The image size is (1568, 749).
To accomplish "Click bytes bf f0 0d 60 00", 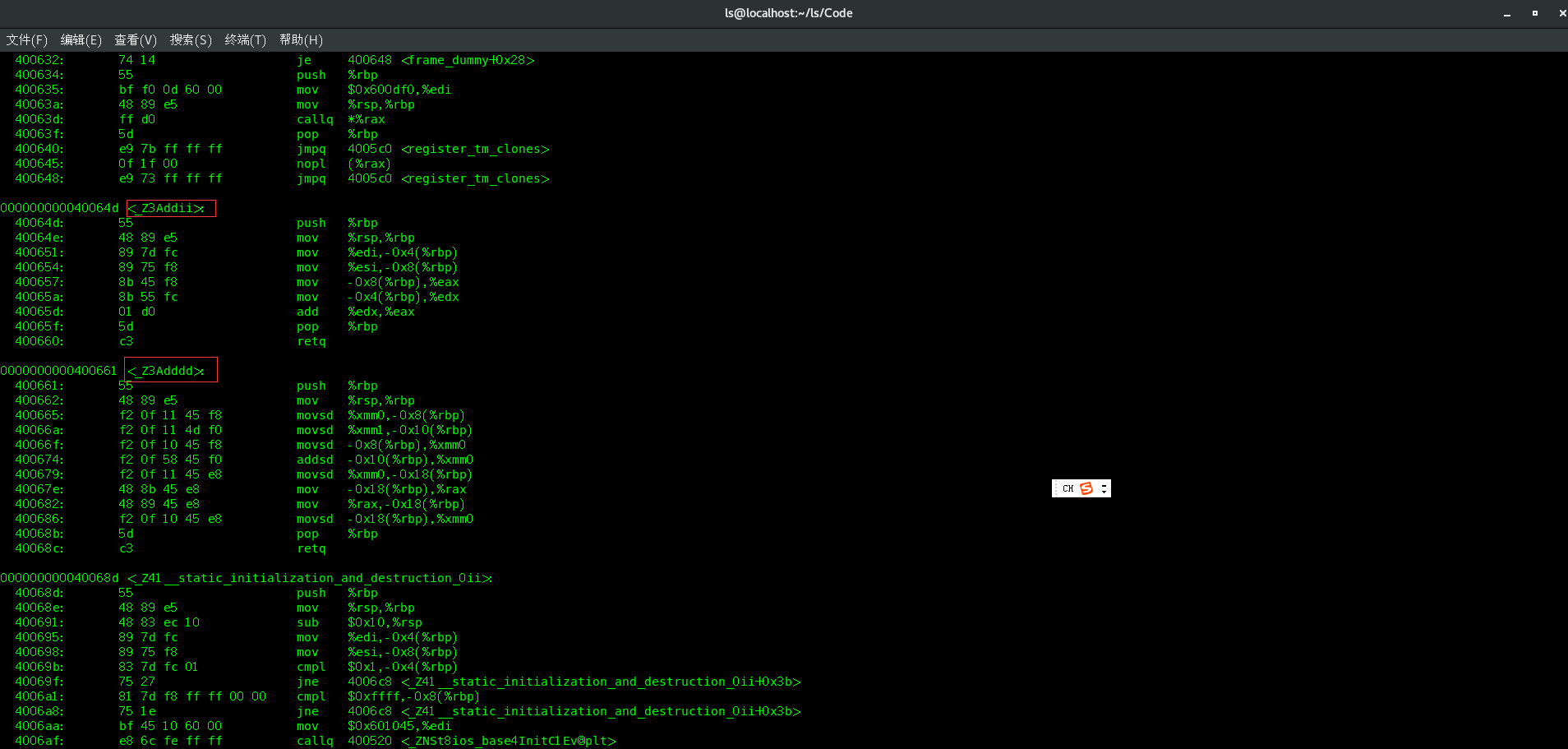I will coord(170,90).
